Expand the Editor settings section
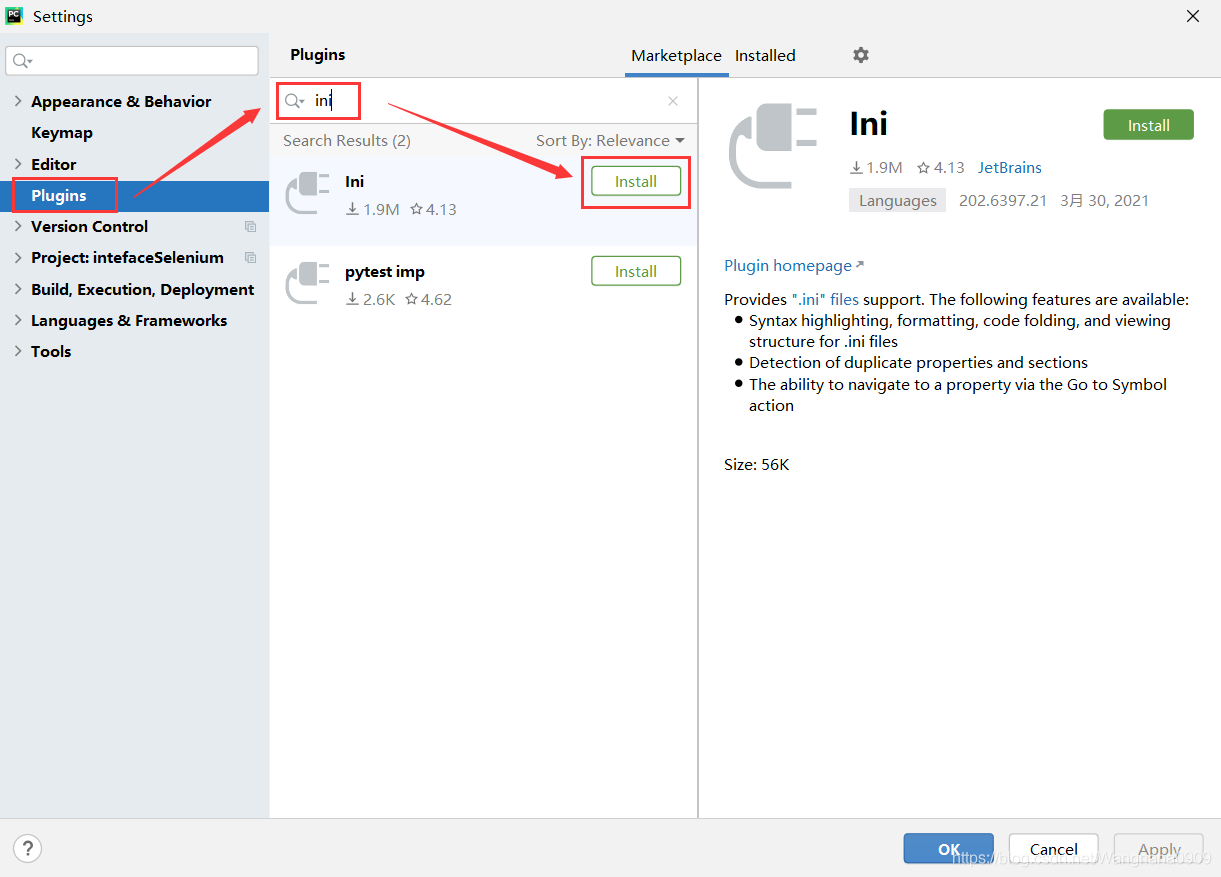 [x=18, y=164]
